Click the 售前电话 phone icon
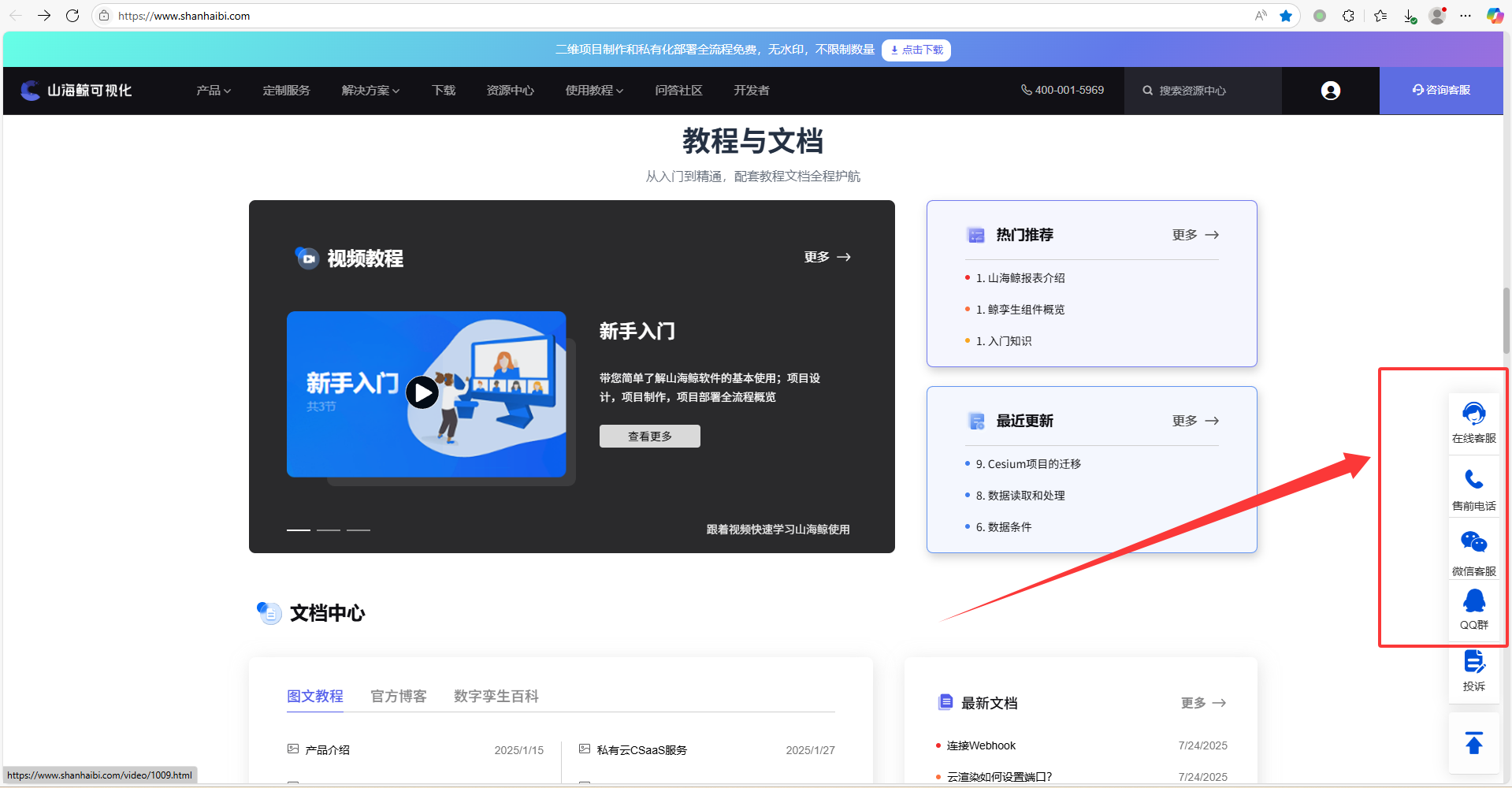Viewport: 1512px width, 788px height. click(x=1474, y=479)
